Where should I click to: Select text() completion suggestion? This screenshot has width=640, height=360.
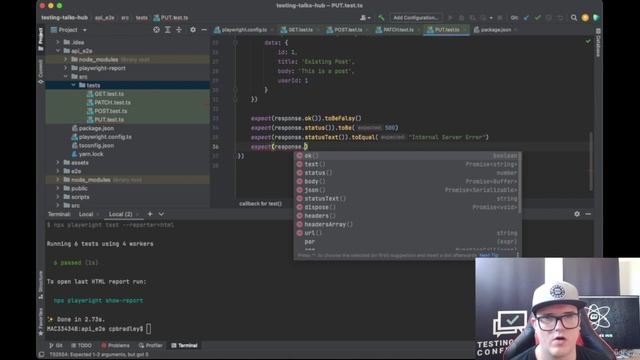point(407,164)
